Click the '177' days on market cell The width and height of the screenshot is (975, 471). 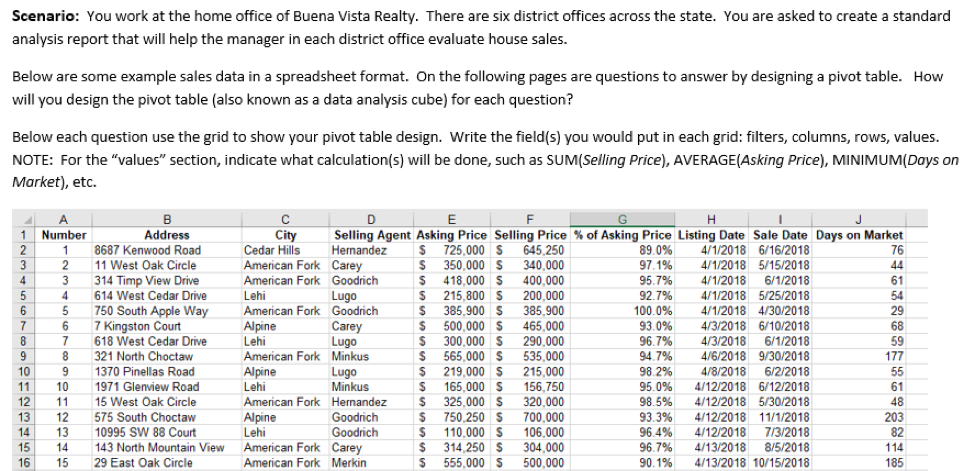pos(859,357)
